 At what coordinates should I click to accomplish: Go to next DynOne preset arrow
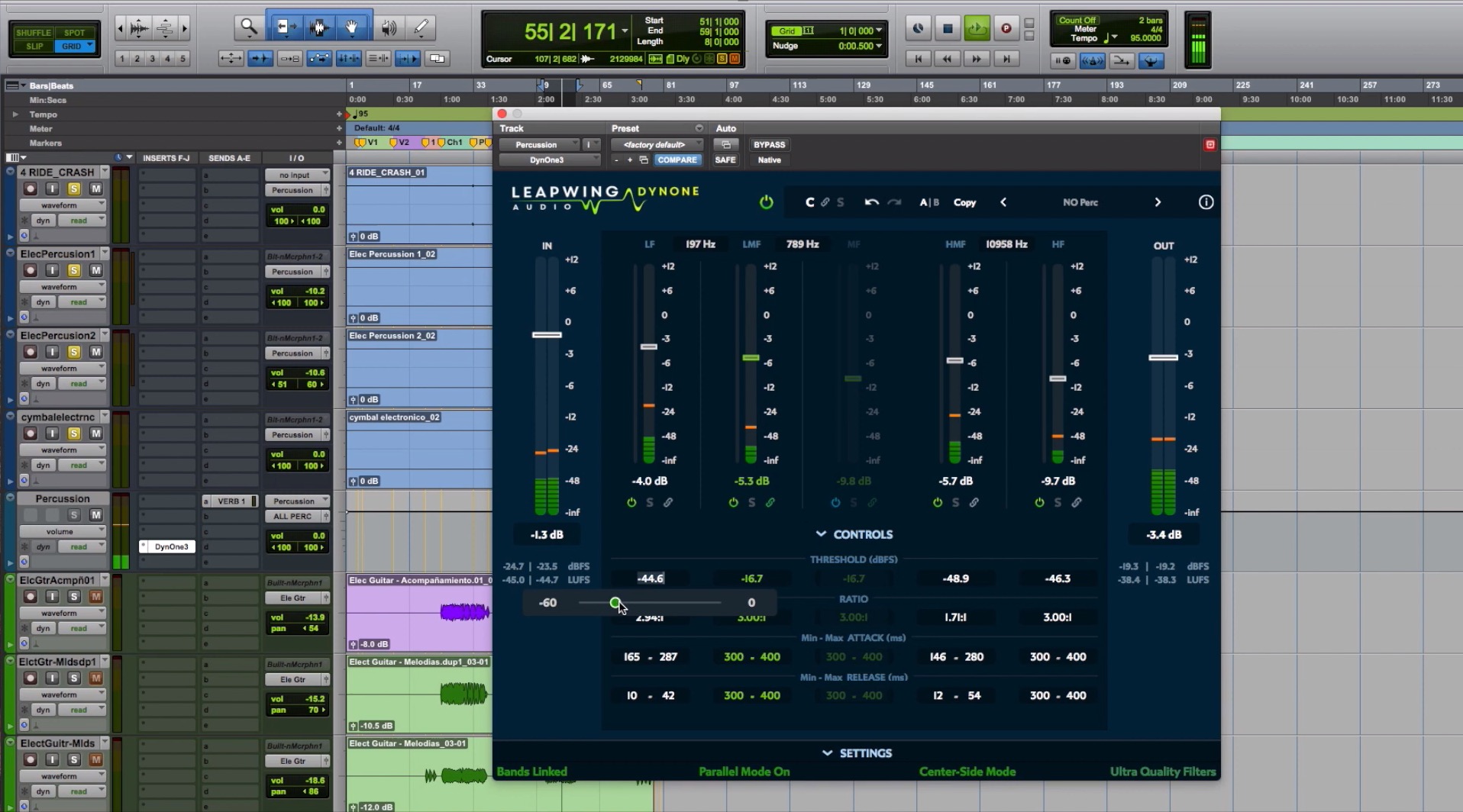coord(1158,202)
